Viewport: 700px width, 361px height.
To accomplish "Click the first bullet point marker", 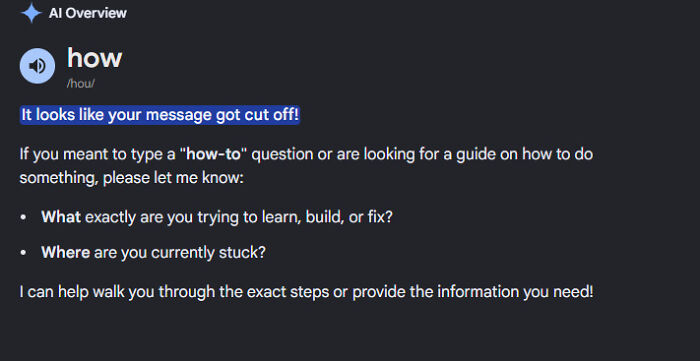I will pyautogui.click(x=23, y=218).
